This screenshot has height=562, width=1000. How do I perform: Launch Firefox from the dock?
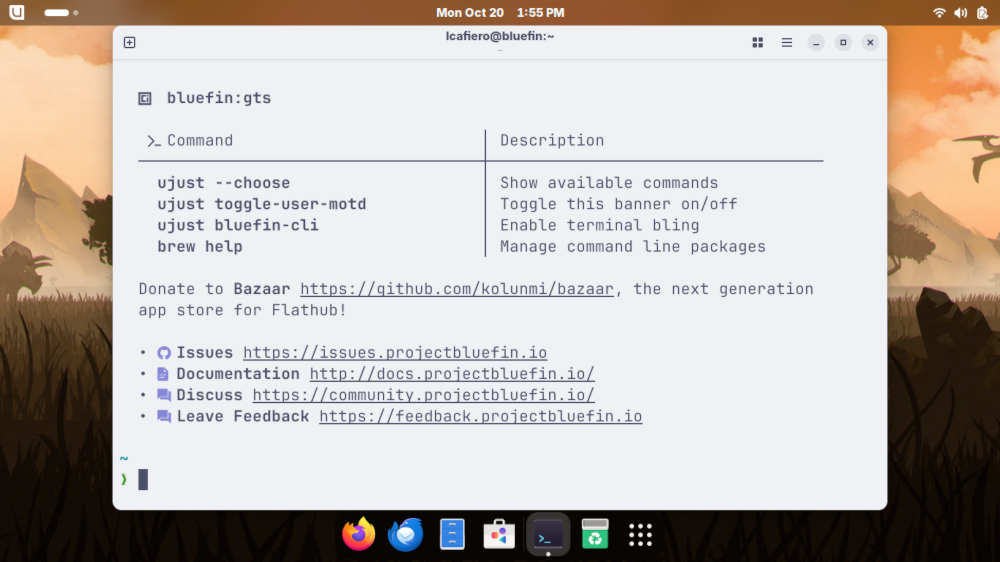[x=358, y=535]
